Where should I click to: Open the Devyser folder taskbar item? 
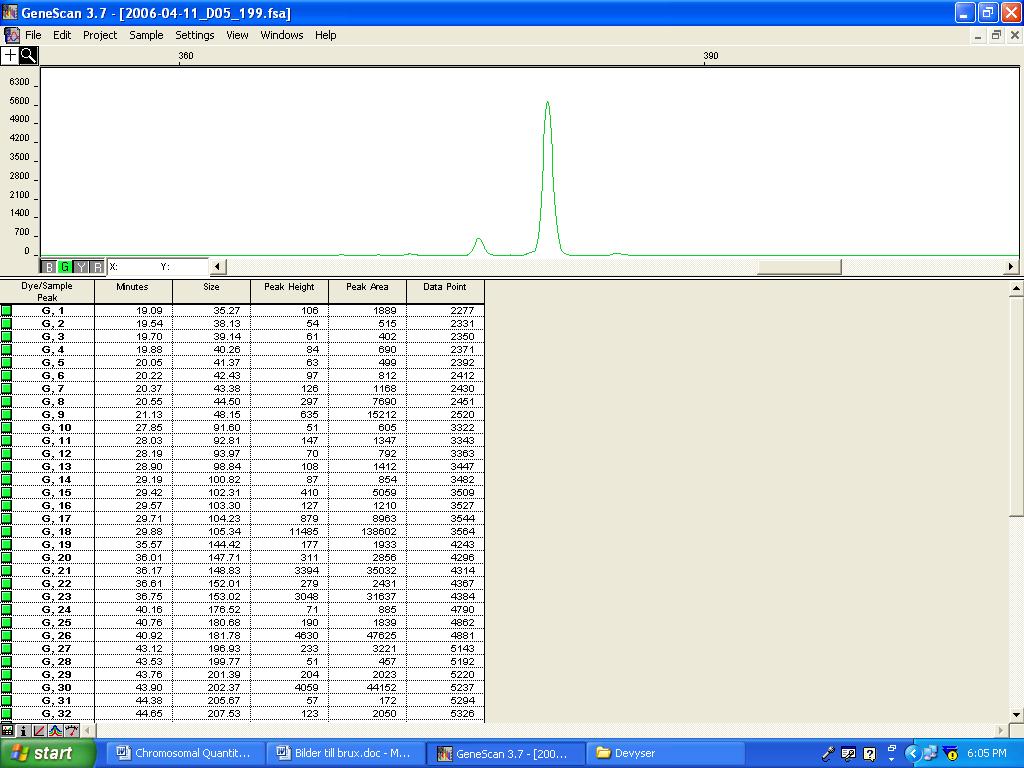[664, 754]
